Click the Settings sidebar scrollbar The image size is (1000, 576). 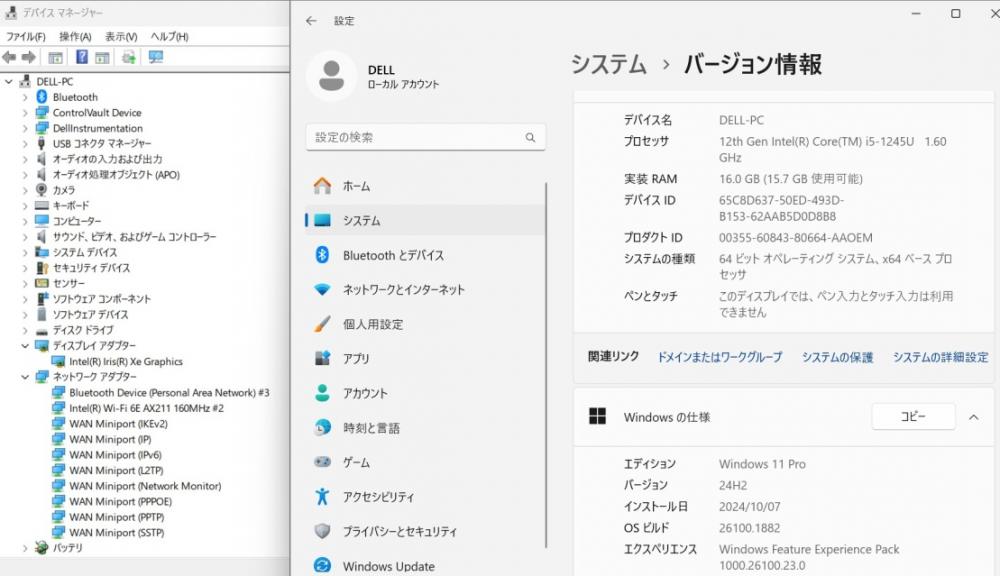pyautogui.click(x=547, y=365)
